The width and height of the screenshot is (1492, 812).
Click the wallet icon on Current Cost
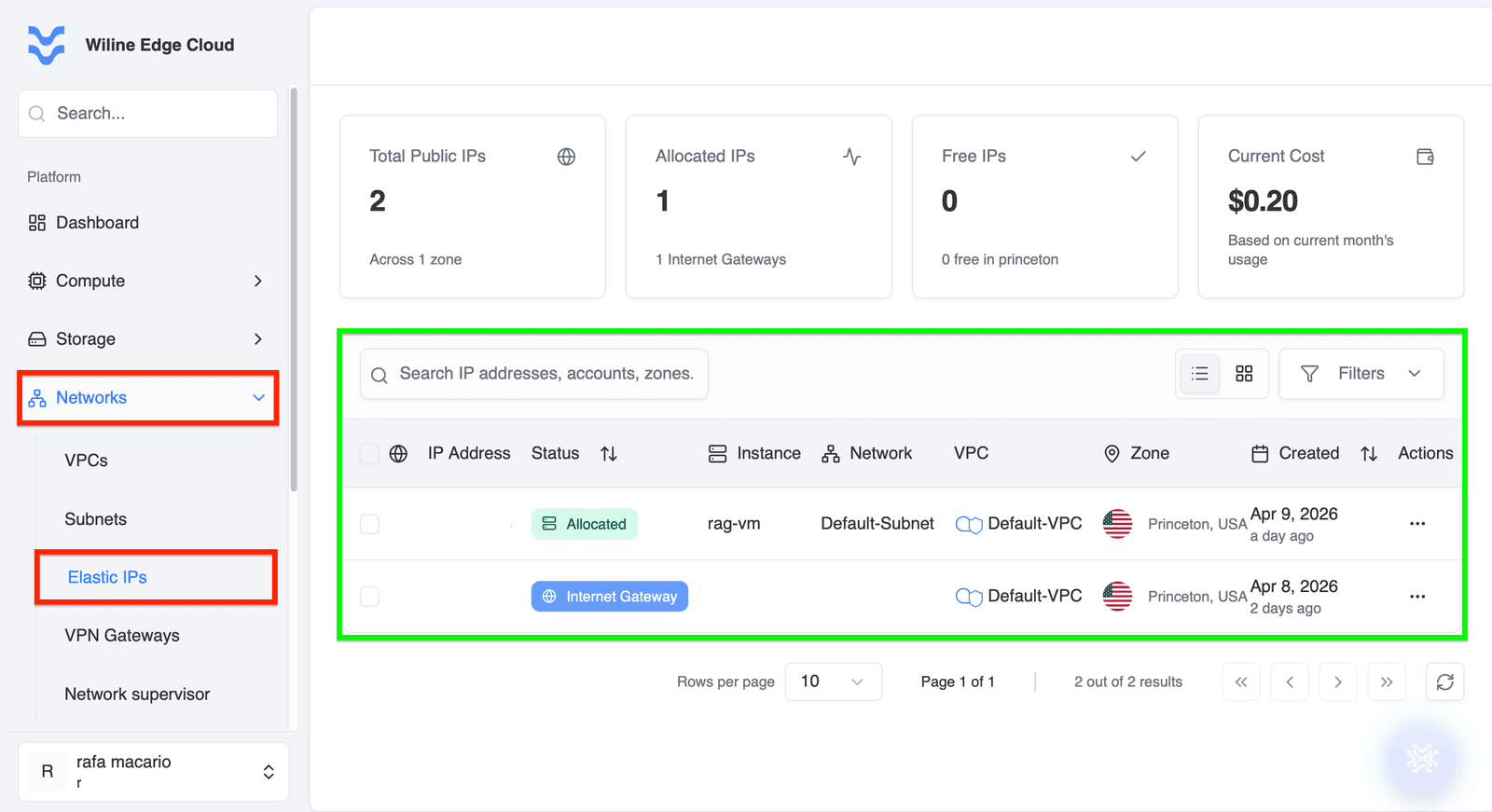[x=1425, y=157]
